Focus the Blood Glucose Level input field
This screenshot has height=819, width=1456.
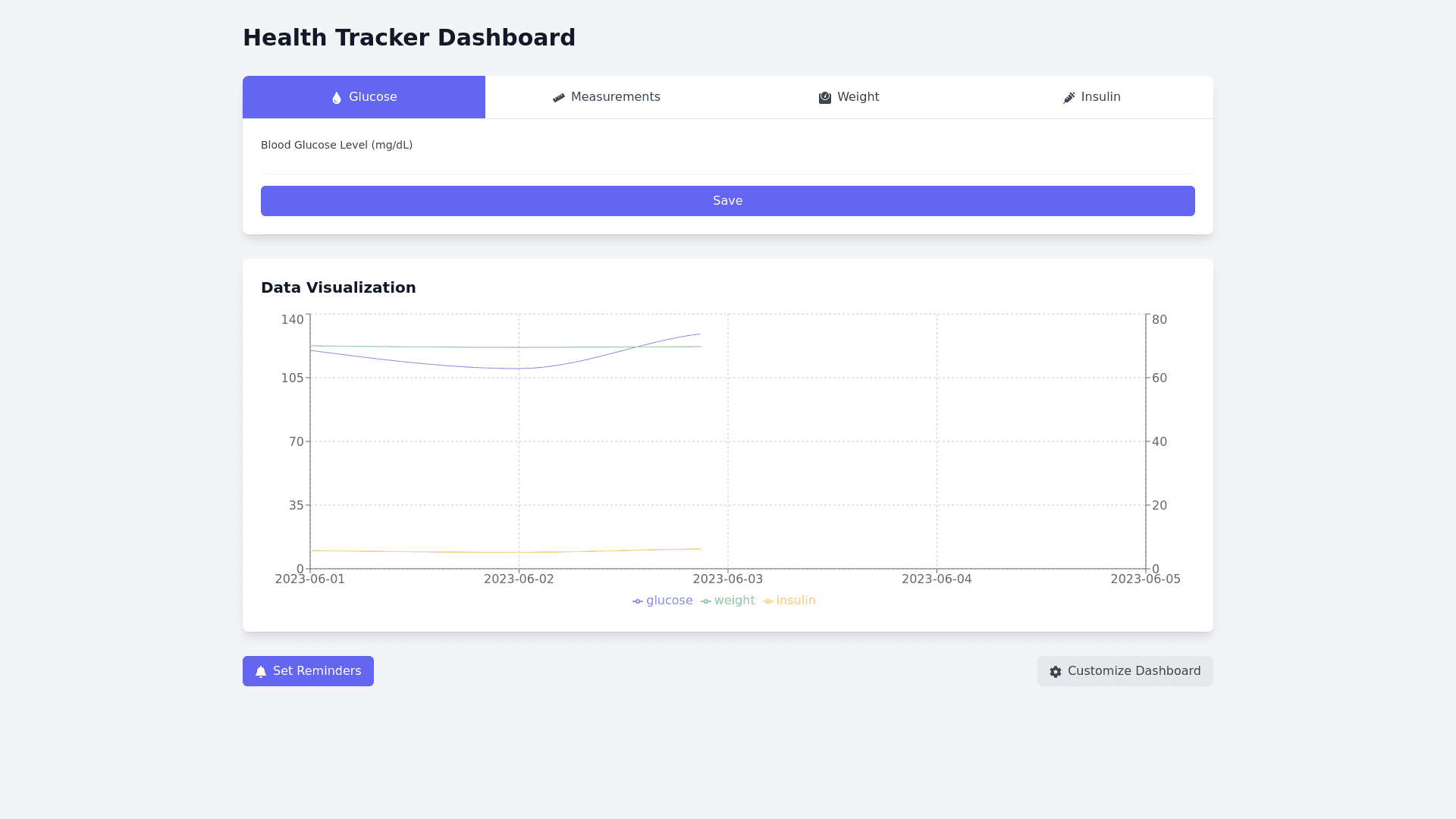point(727,165)
